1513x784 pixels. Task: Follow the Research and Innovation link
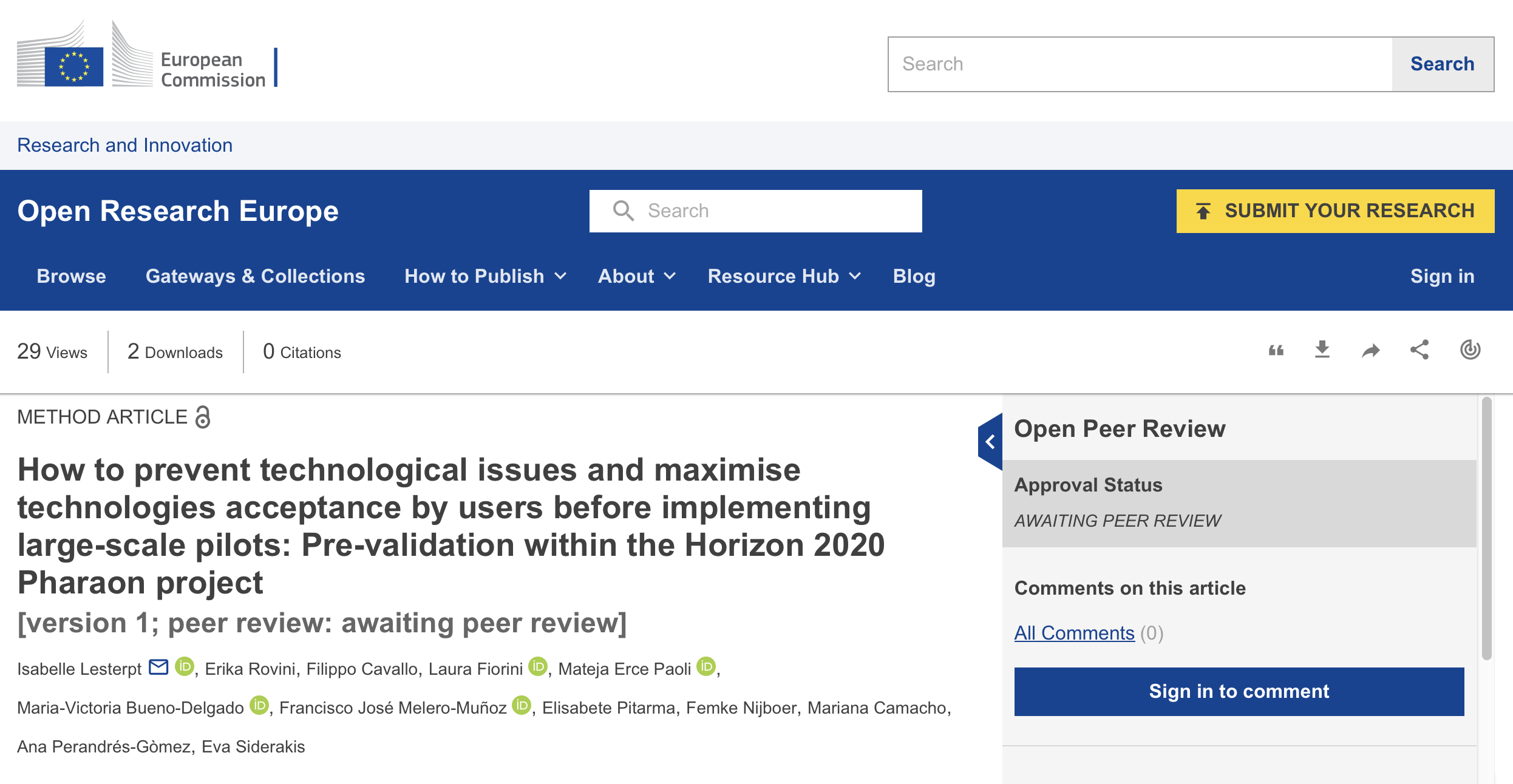click(x=125, y=145)
